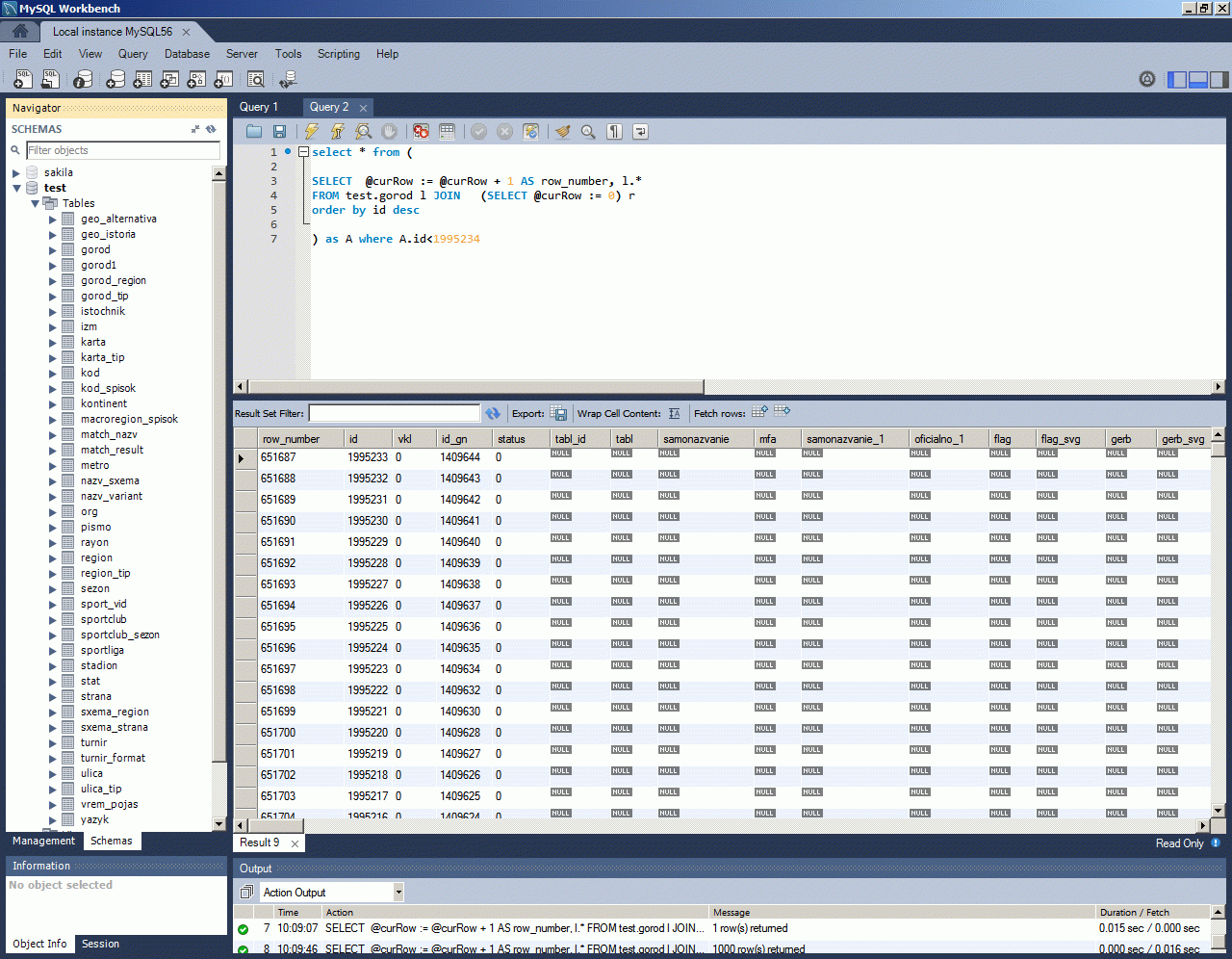Refresh the result set filter
1232x959 pixels.
click(493, 413)
